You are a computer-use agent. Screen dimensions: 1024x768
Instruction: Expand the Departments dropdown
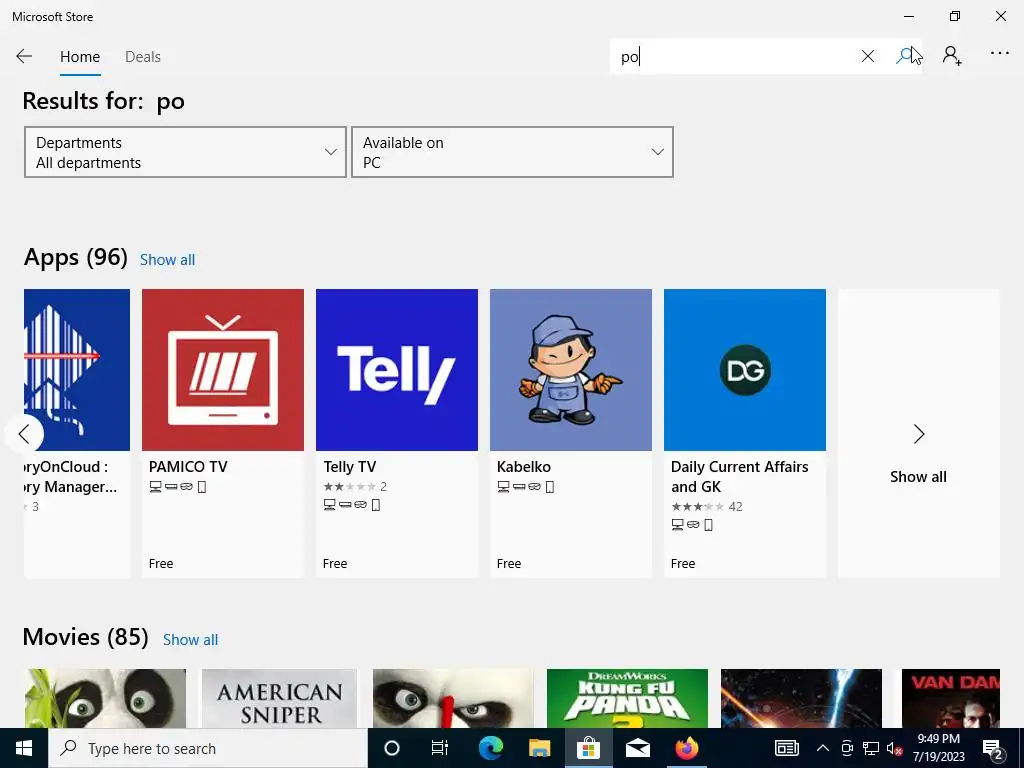tap(185, 152)
